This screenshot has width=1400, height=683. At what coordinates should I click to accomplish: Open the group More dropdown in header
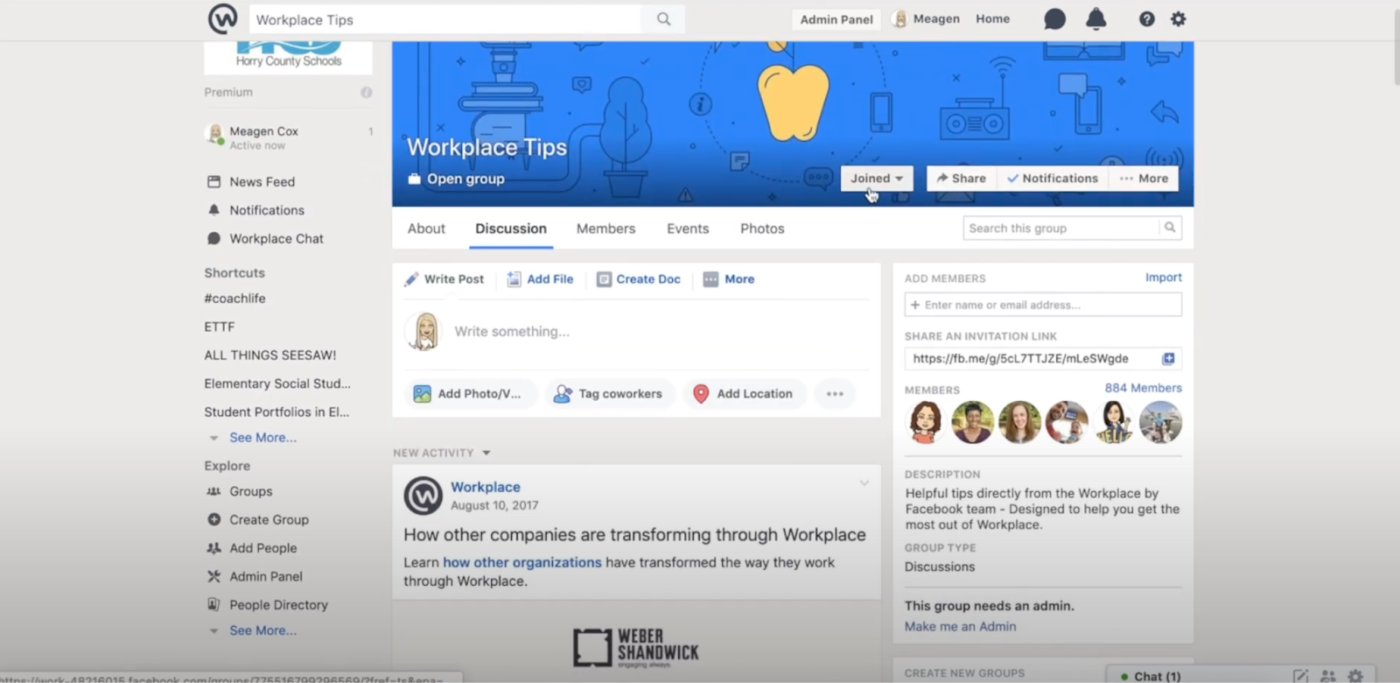1143,178
